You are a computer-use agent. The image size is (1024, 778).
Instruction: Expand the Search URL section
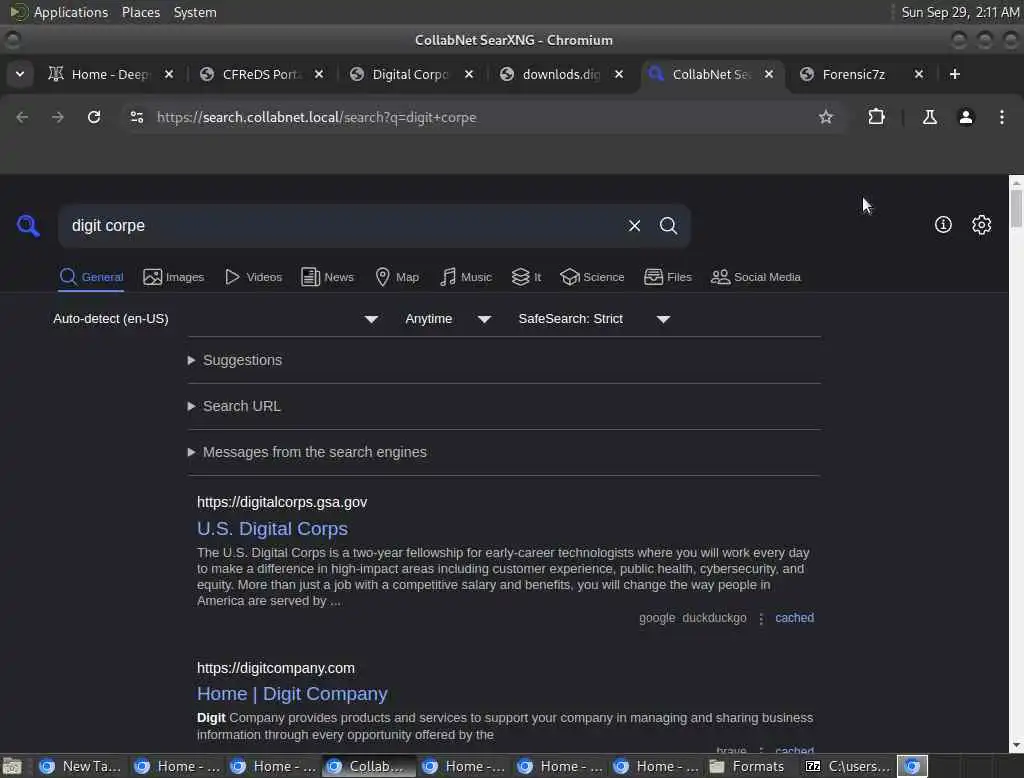point(234,406)
